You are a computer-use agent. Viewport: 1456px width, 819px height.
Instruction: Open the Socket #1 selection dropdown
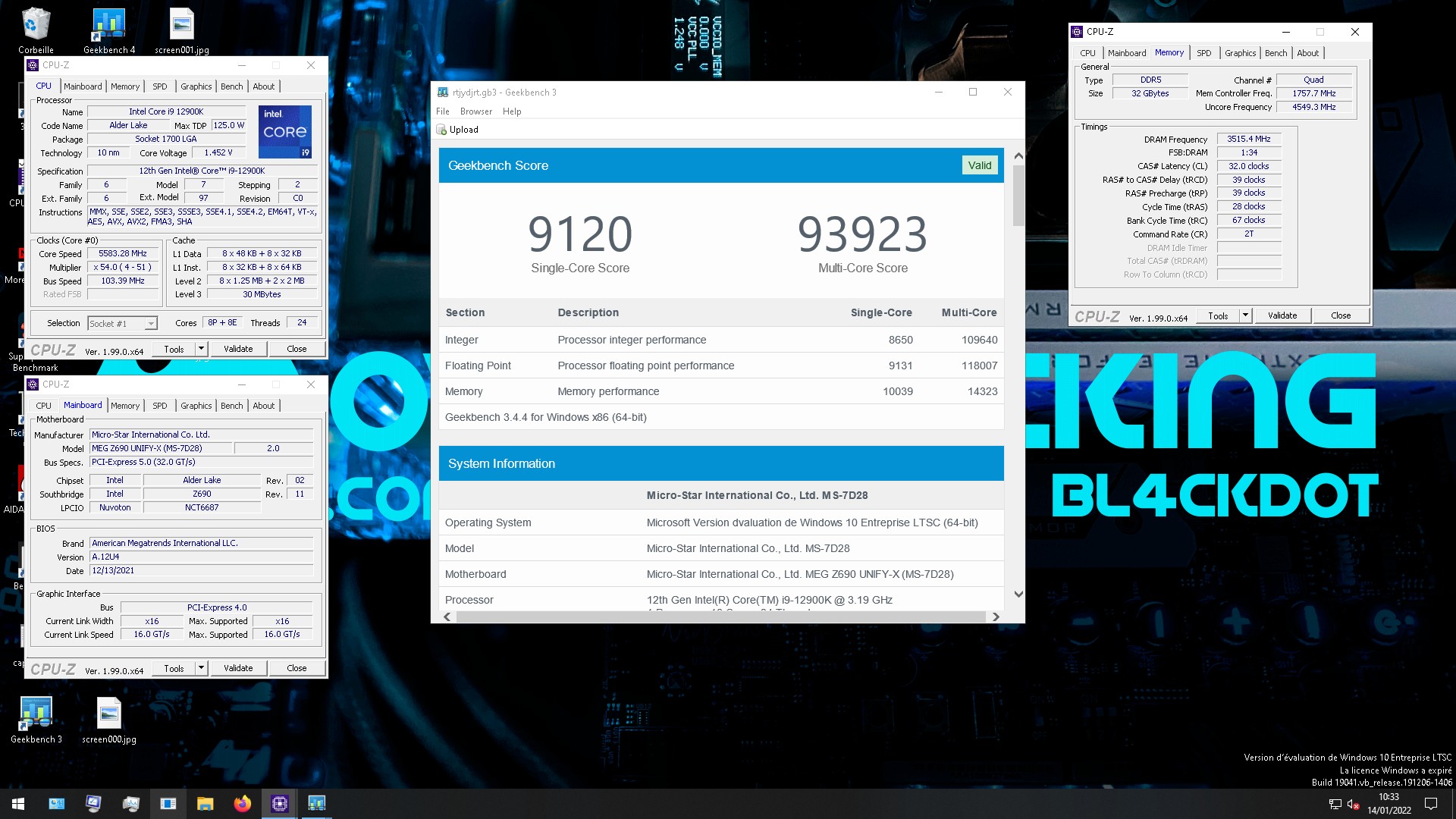point(122,324)
